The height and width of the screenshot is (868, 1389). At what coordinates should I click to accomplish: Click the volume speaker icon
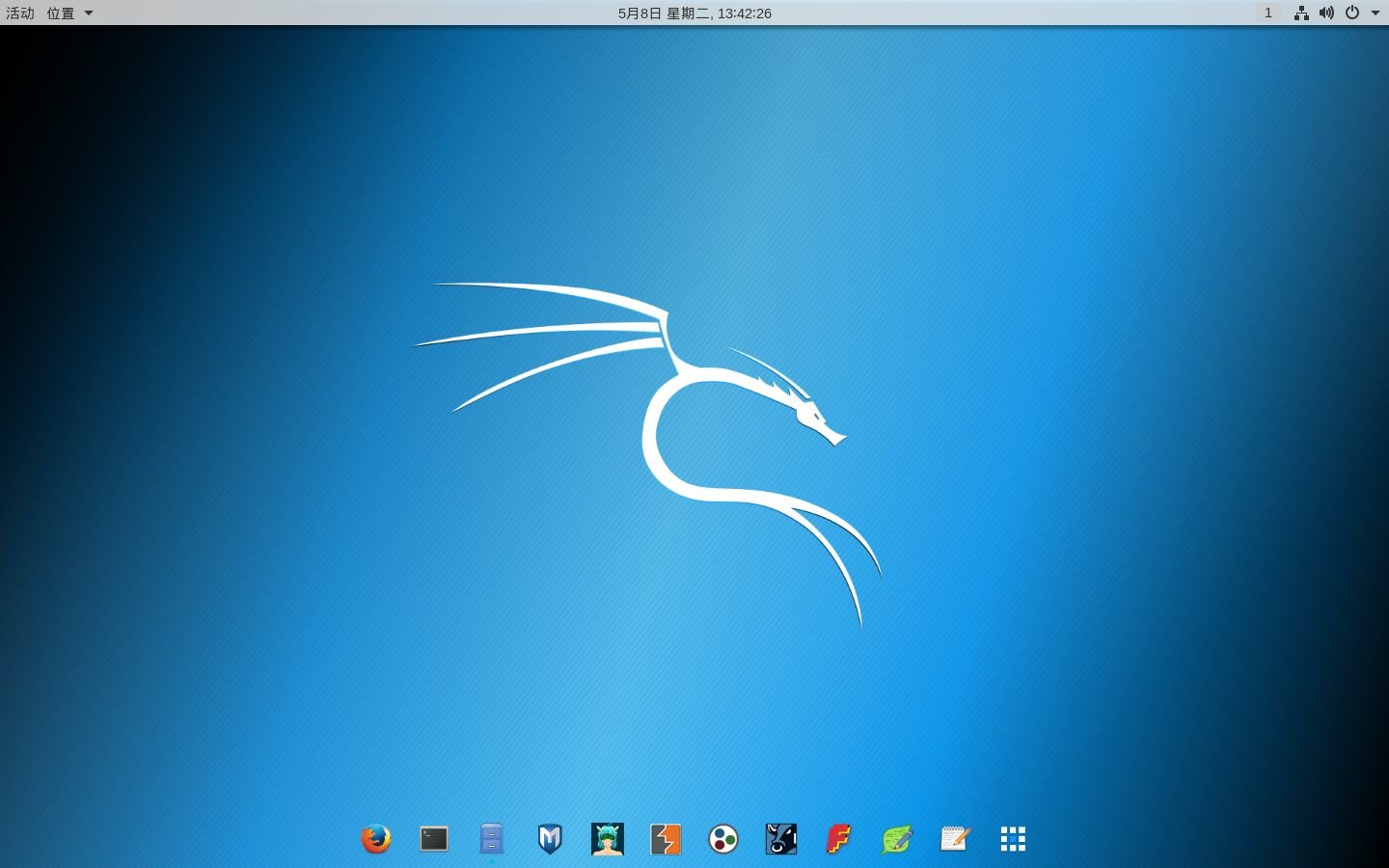1326,13
